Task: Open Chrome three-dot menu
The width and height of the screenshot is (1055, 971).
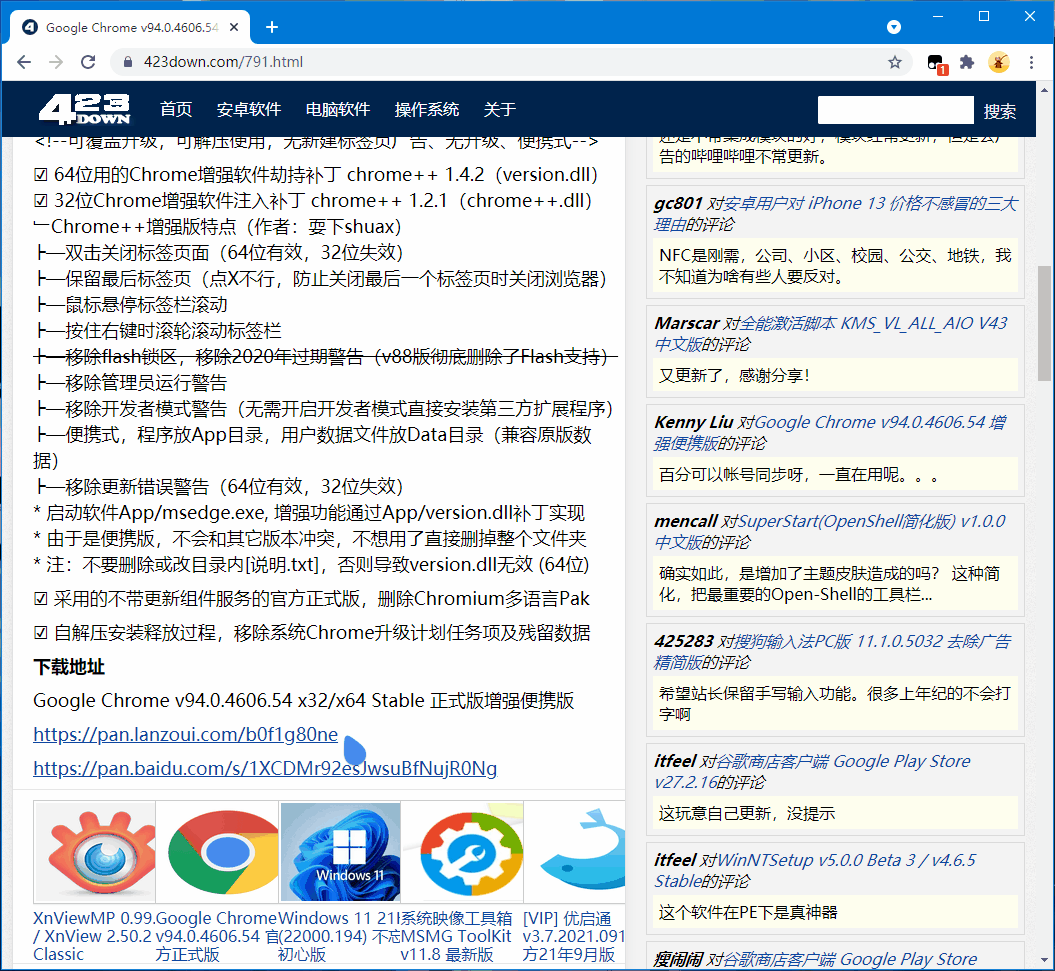Action: (x=1031, y=62)
